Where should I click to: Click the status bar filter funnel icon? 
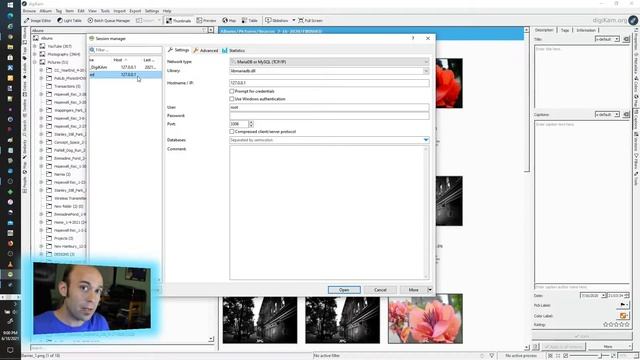(492, 356)
